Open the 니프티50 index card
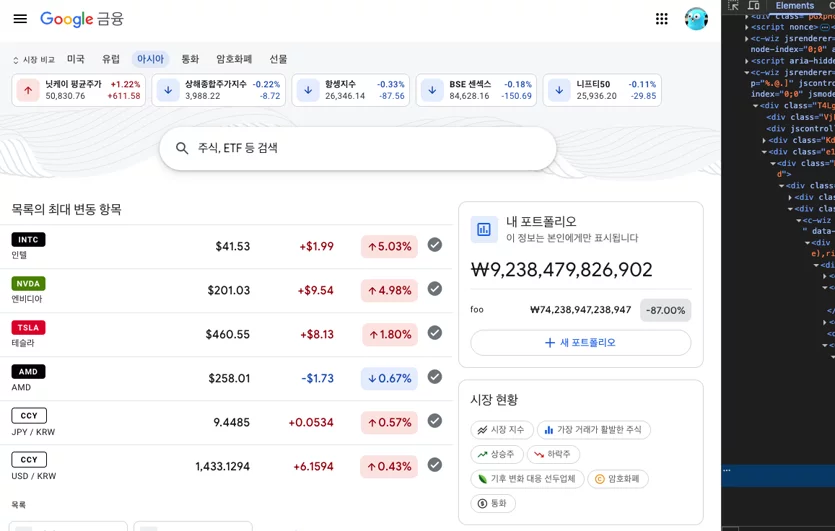This screenshot has width=835, height=531. [x=602, y=90]
